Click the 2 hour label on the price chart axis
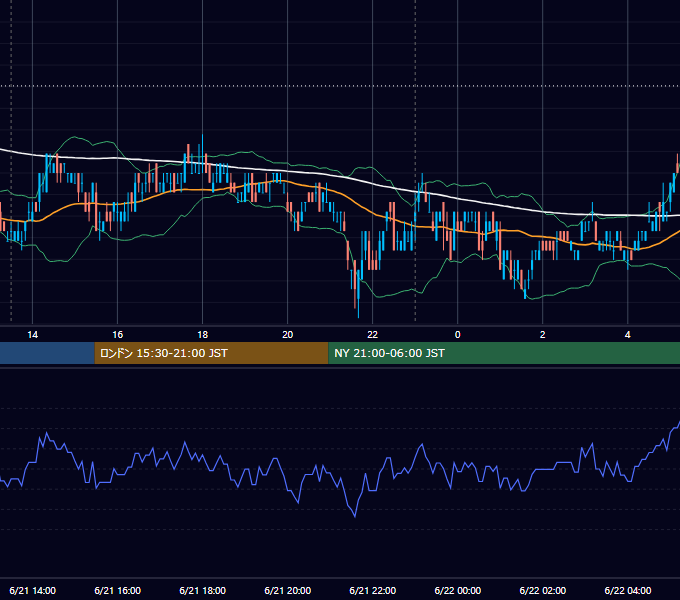The width and height of the screenshot is (680, 600). click(543, 335)
